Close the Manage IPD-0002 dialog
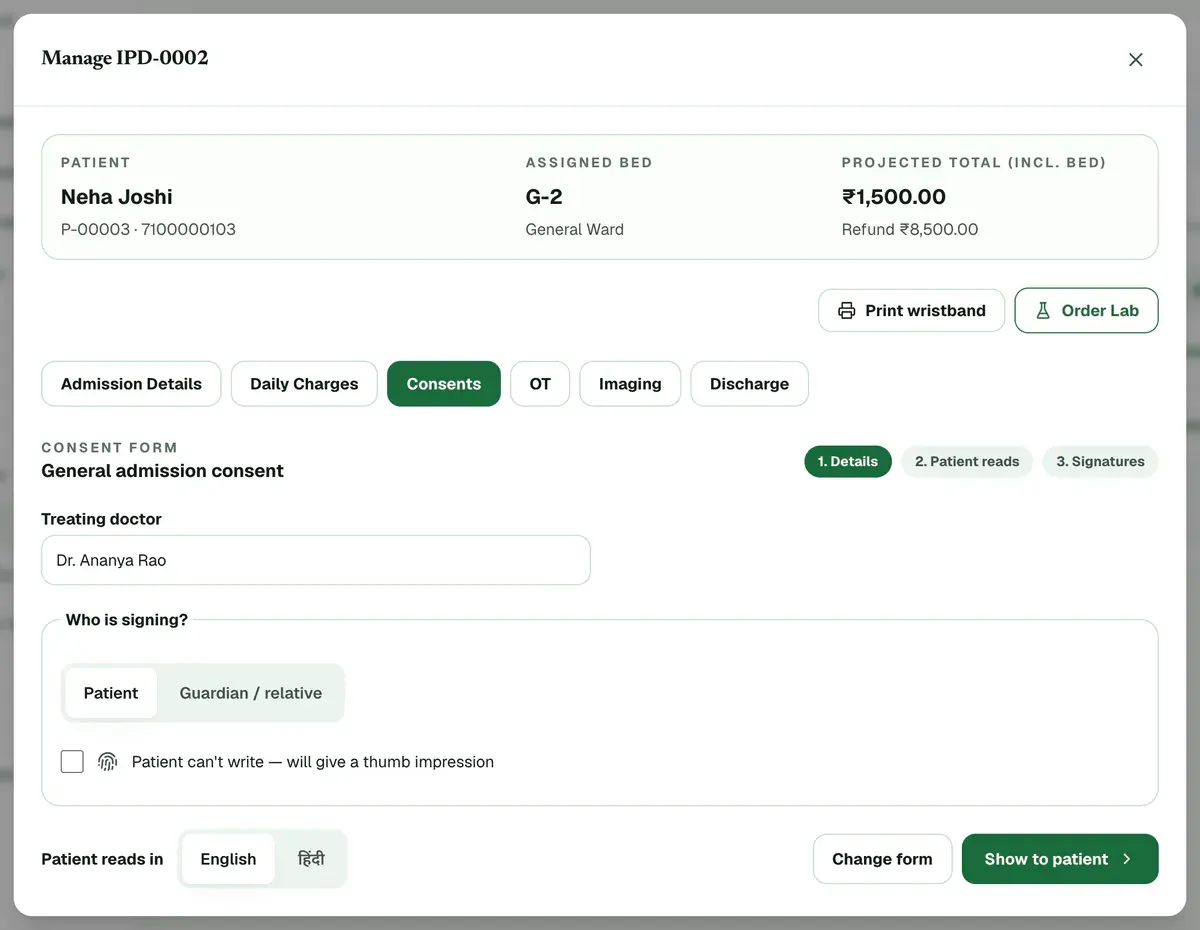The height and width of the screenshot is (930, 1200). (x=1135, y=59)
